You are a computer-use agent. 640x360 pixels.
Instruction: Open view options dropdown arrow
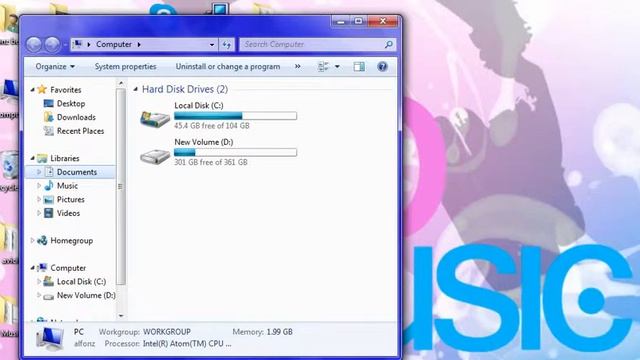pyautogui.click(x=337, y=67)
